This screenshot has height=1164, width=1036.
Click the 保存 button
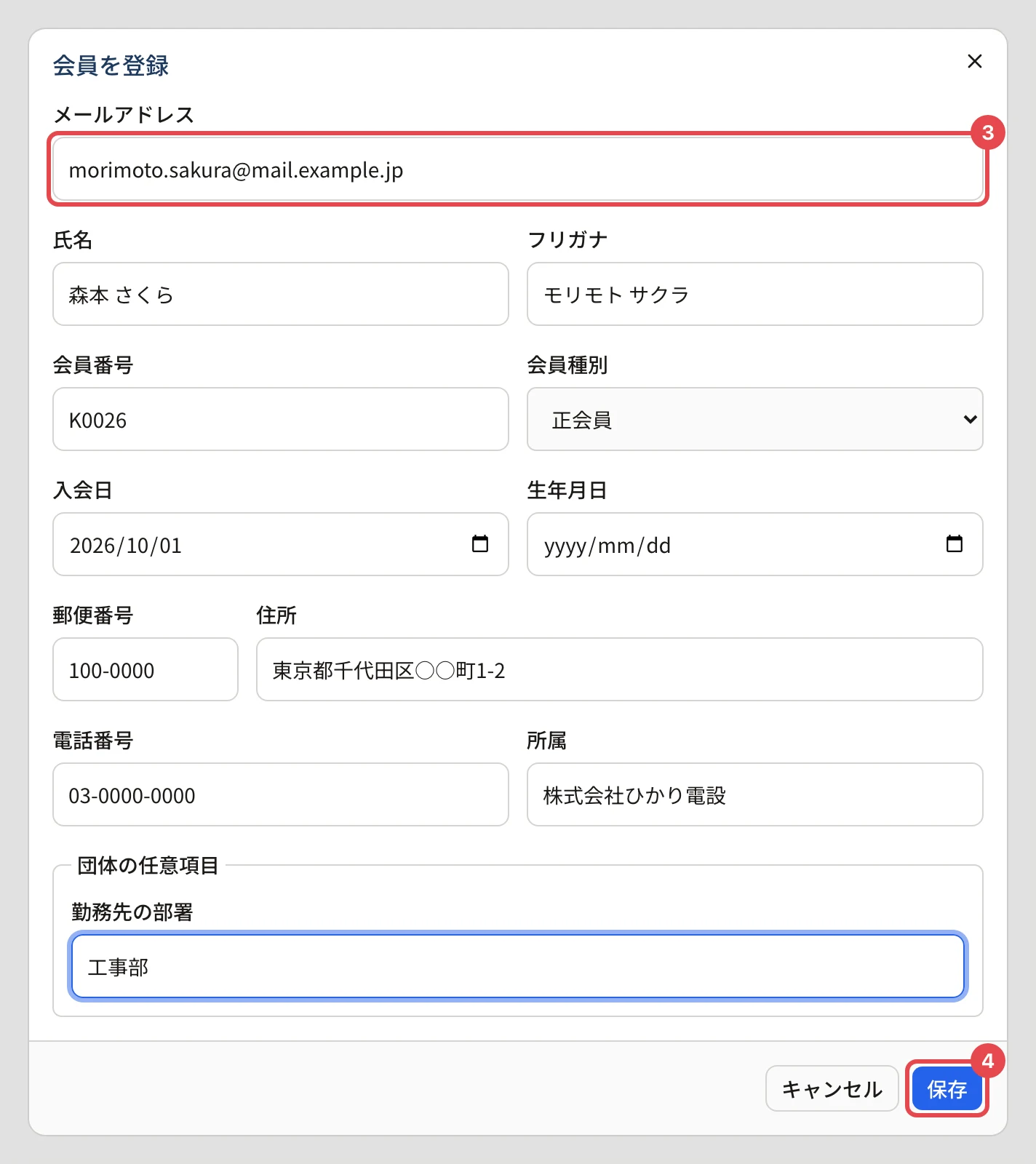coord(947,1089)
